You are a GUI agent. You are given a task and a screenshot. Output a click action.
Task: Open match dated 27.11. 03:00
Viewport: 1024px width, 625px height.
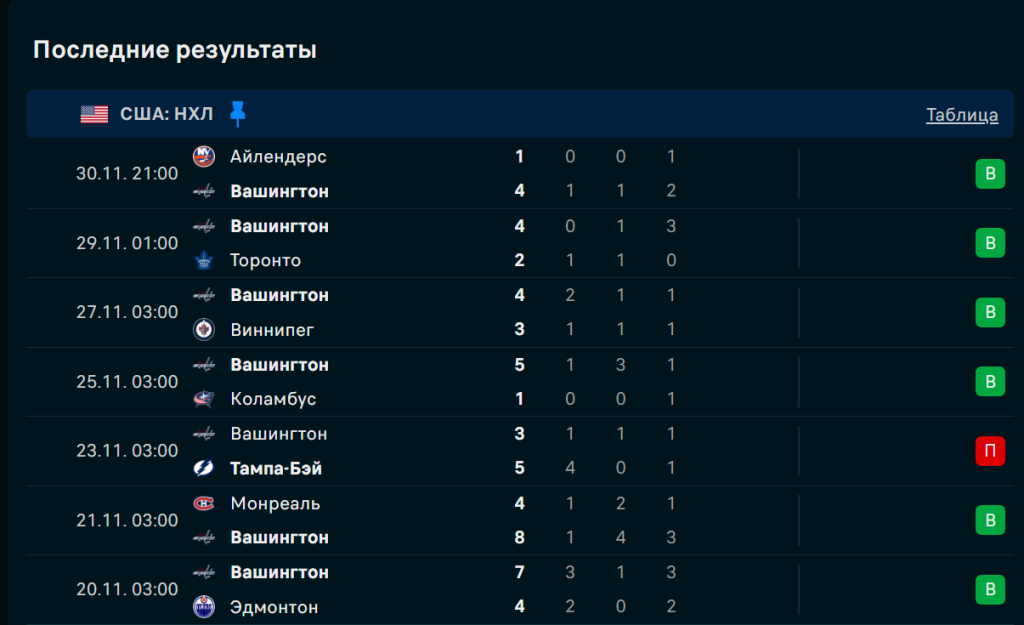[x=127, y=312]
